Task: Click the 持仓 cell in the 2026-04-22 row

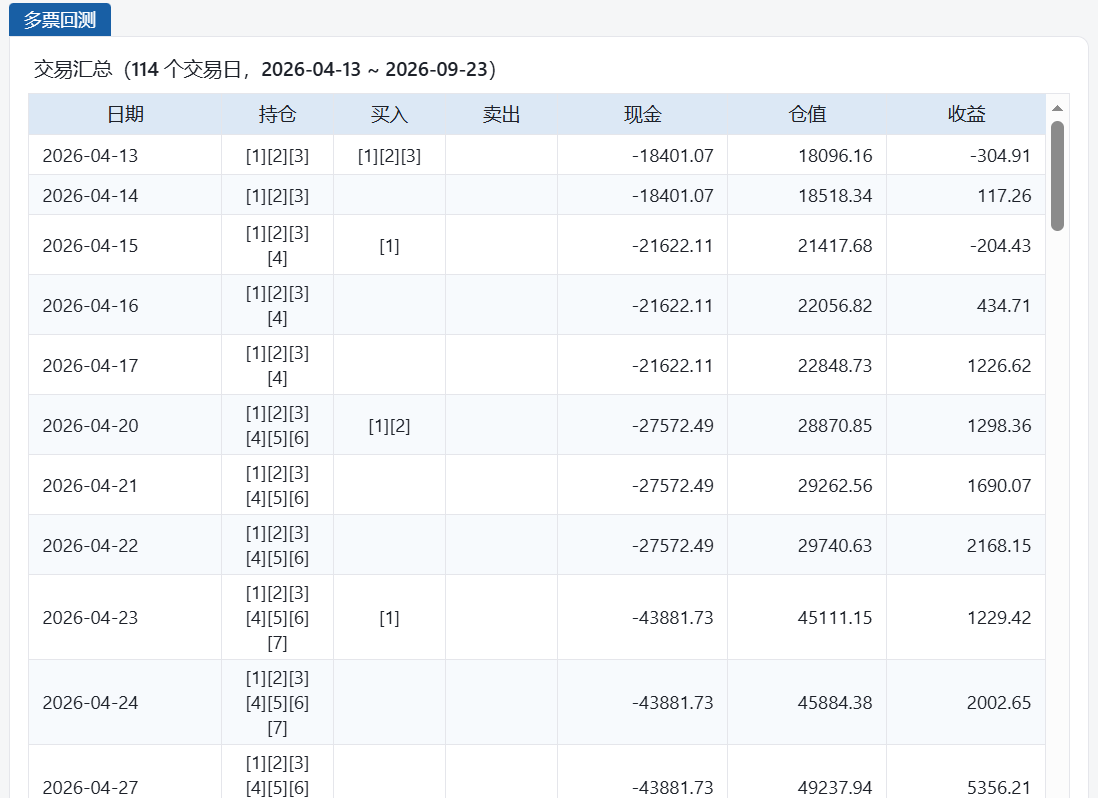Action: click(x=277, y=545)
